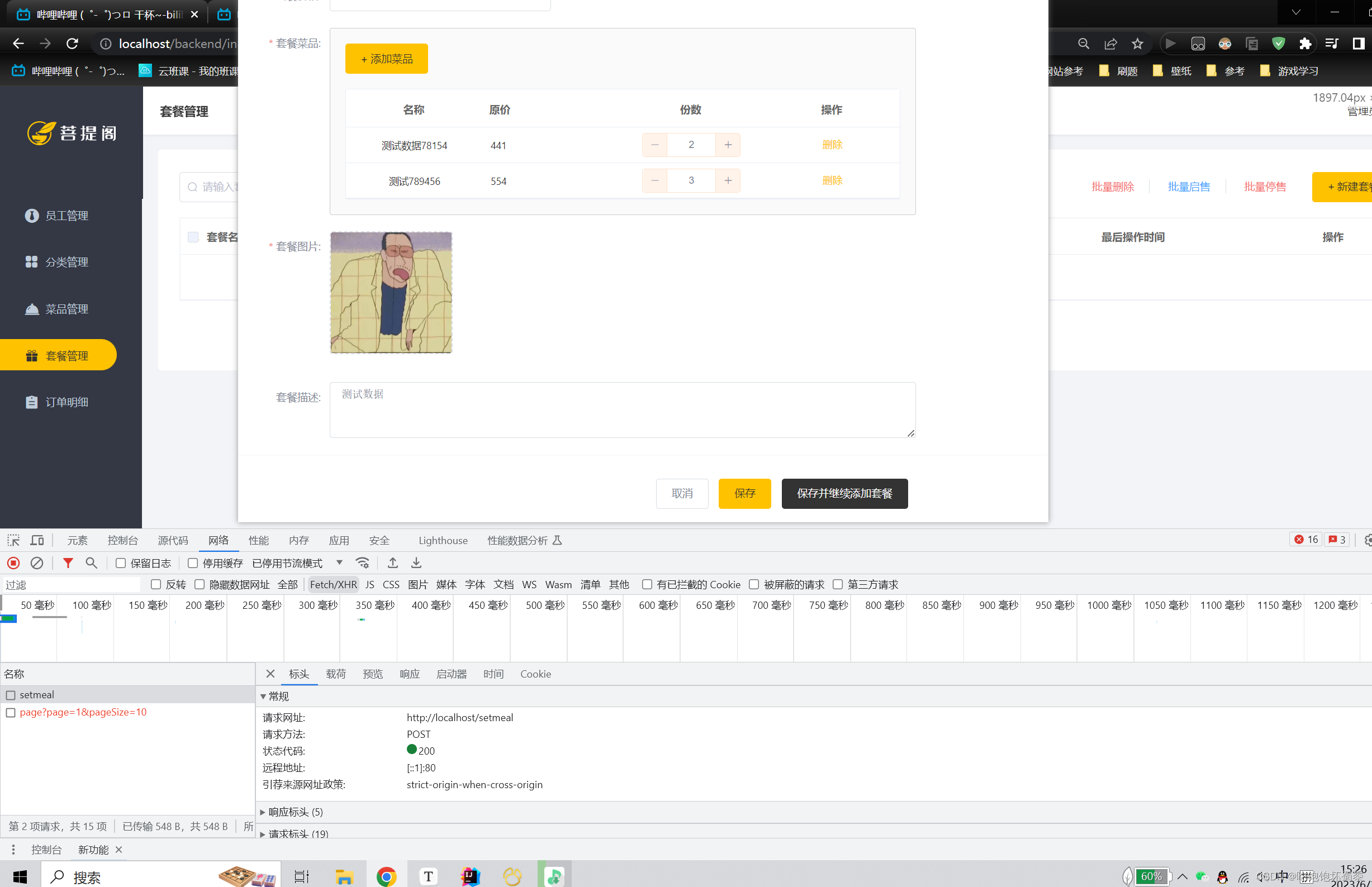Click the import HAR upload arrow icon
Viewport: 1372px width, 887px height.
point(392,562)
